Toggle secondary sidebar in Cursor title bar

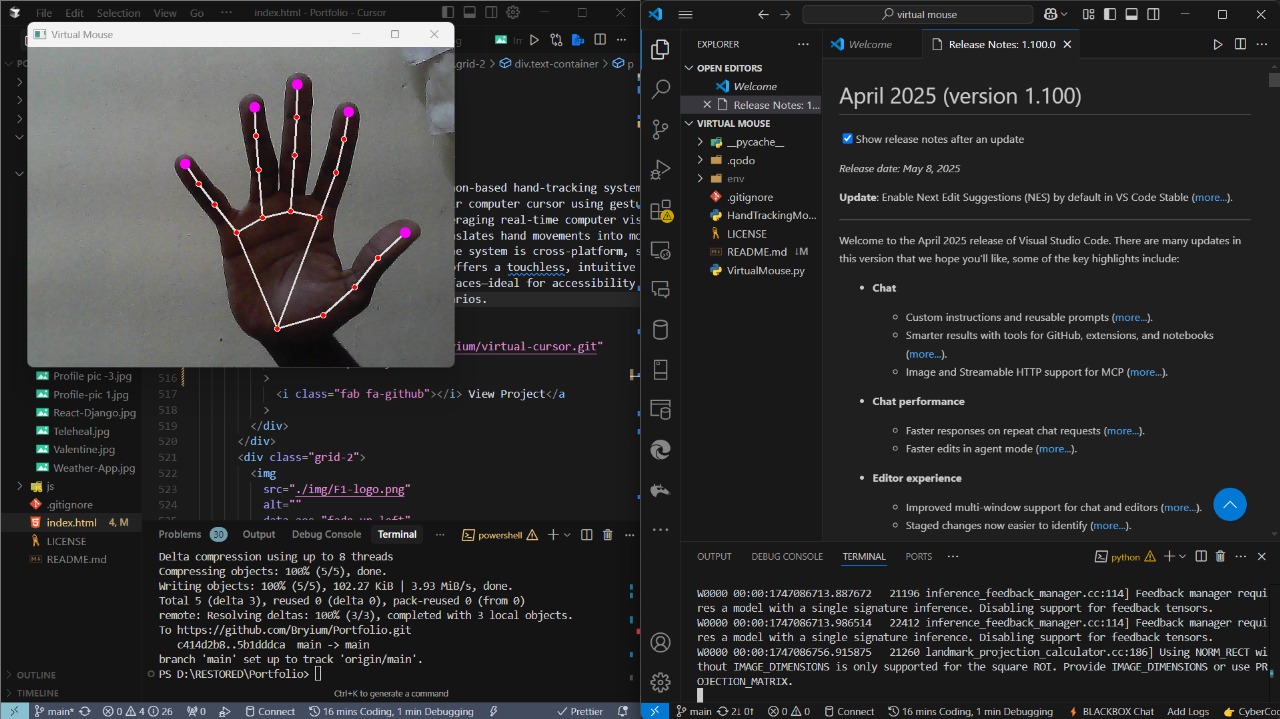pyautogui.click(x=491, y=13)
